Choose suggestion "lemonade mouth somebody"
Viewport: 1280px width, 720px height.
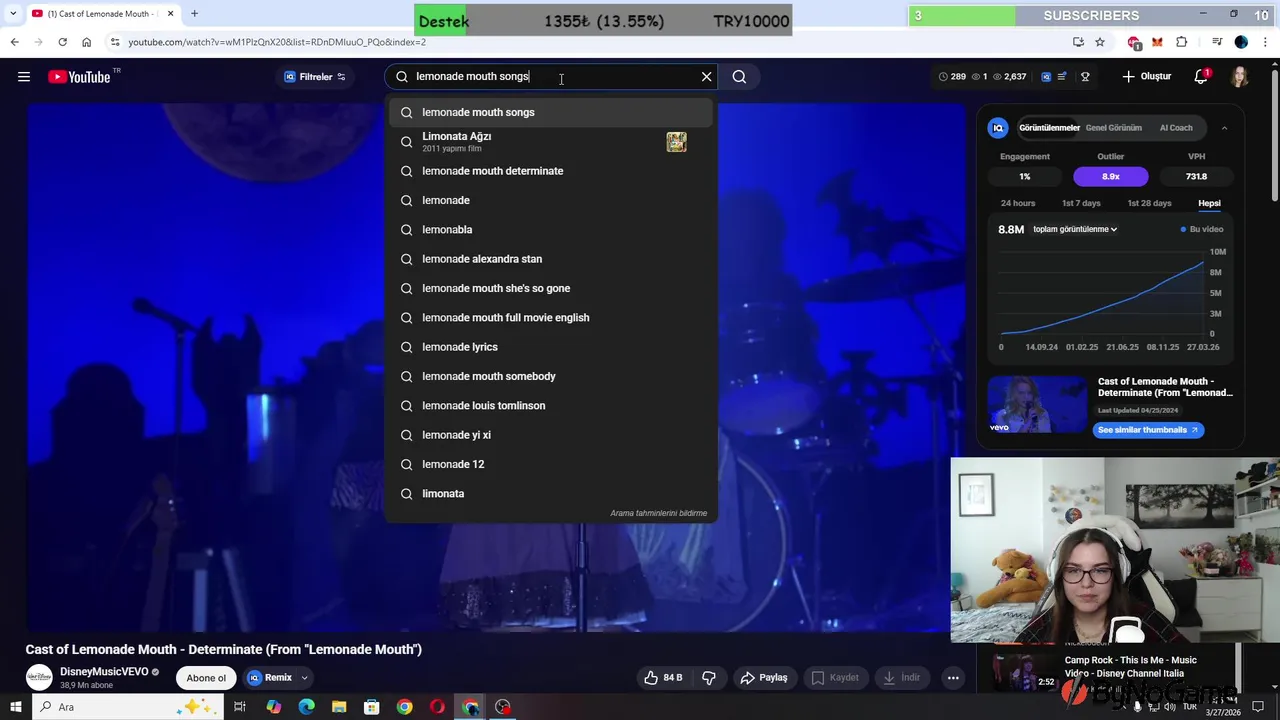pyautogui.click(x=551, y=376)
